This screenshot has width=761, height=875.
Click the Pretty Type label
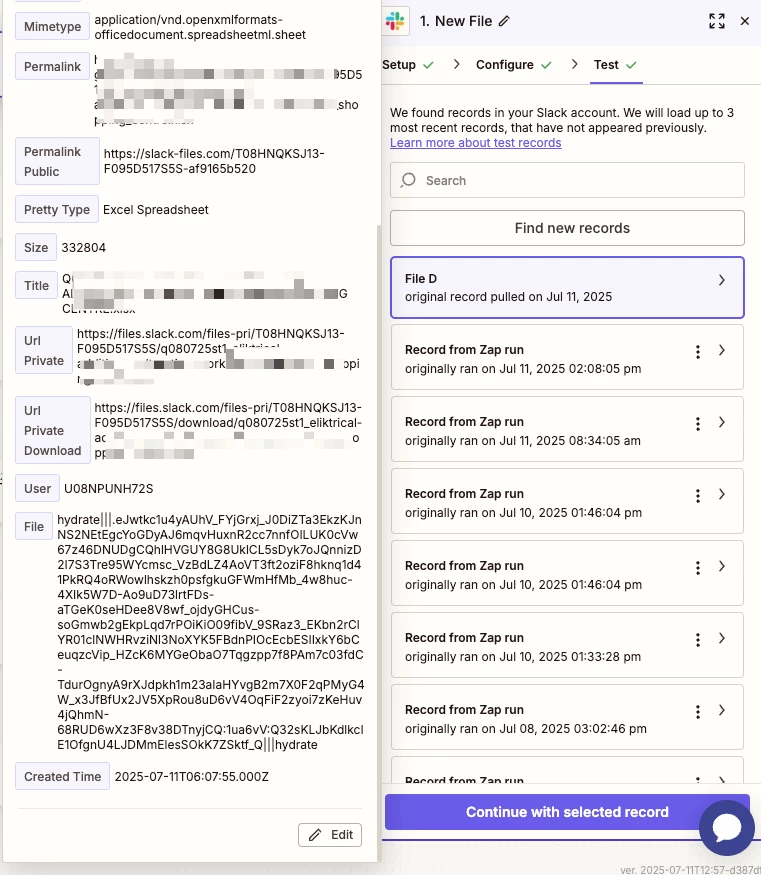click(x=57, y=209)
